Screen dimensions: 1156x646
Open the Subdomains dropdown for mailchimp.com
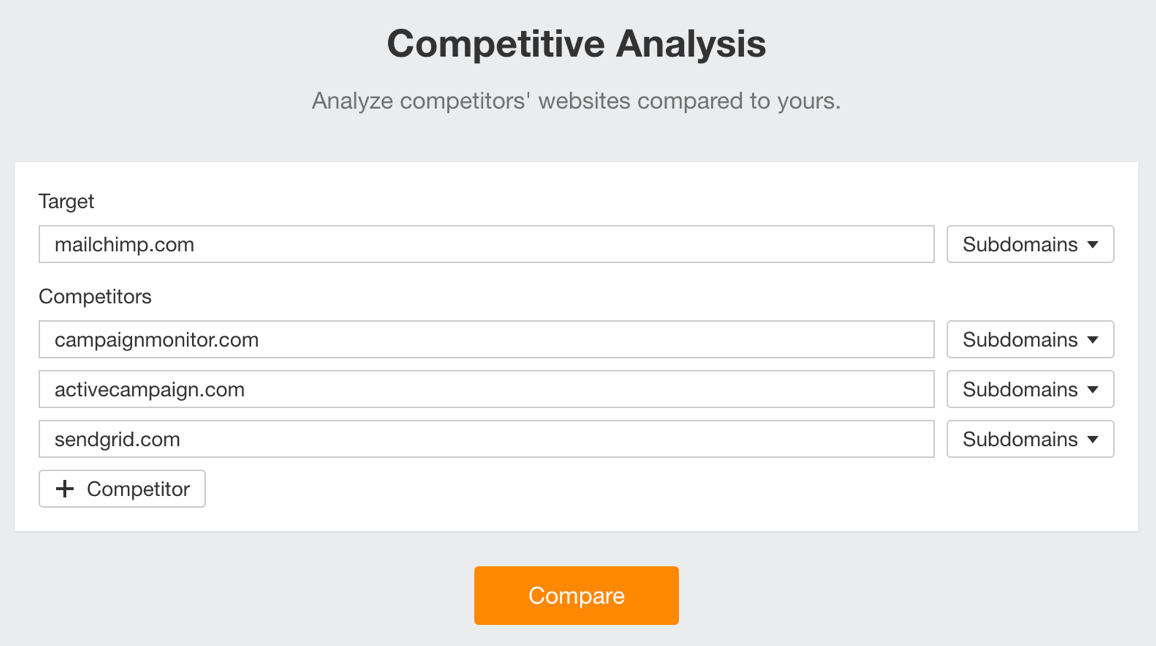click(x=1029, y=245)
